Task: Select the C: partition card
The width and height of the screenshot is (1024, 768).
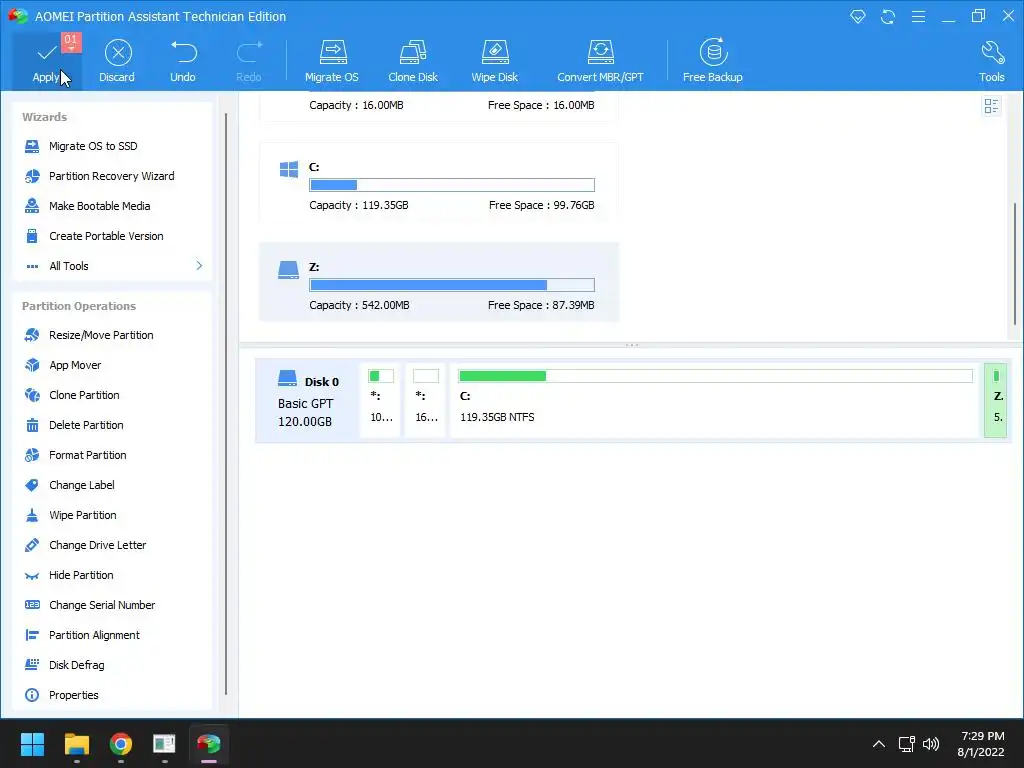Action: pos(439,182)
